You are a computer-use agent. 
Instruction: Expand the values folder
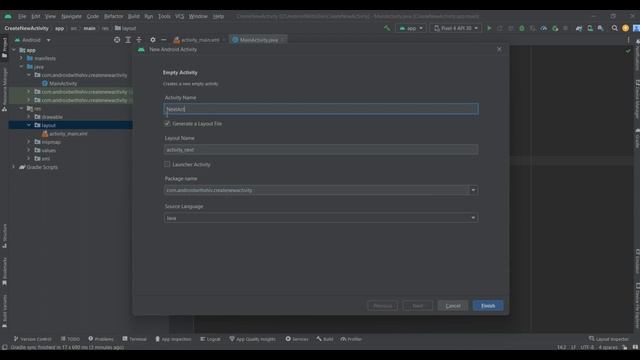tap(29, 150)
